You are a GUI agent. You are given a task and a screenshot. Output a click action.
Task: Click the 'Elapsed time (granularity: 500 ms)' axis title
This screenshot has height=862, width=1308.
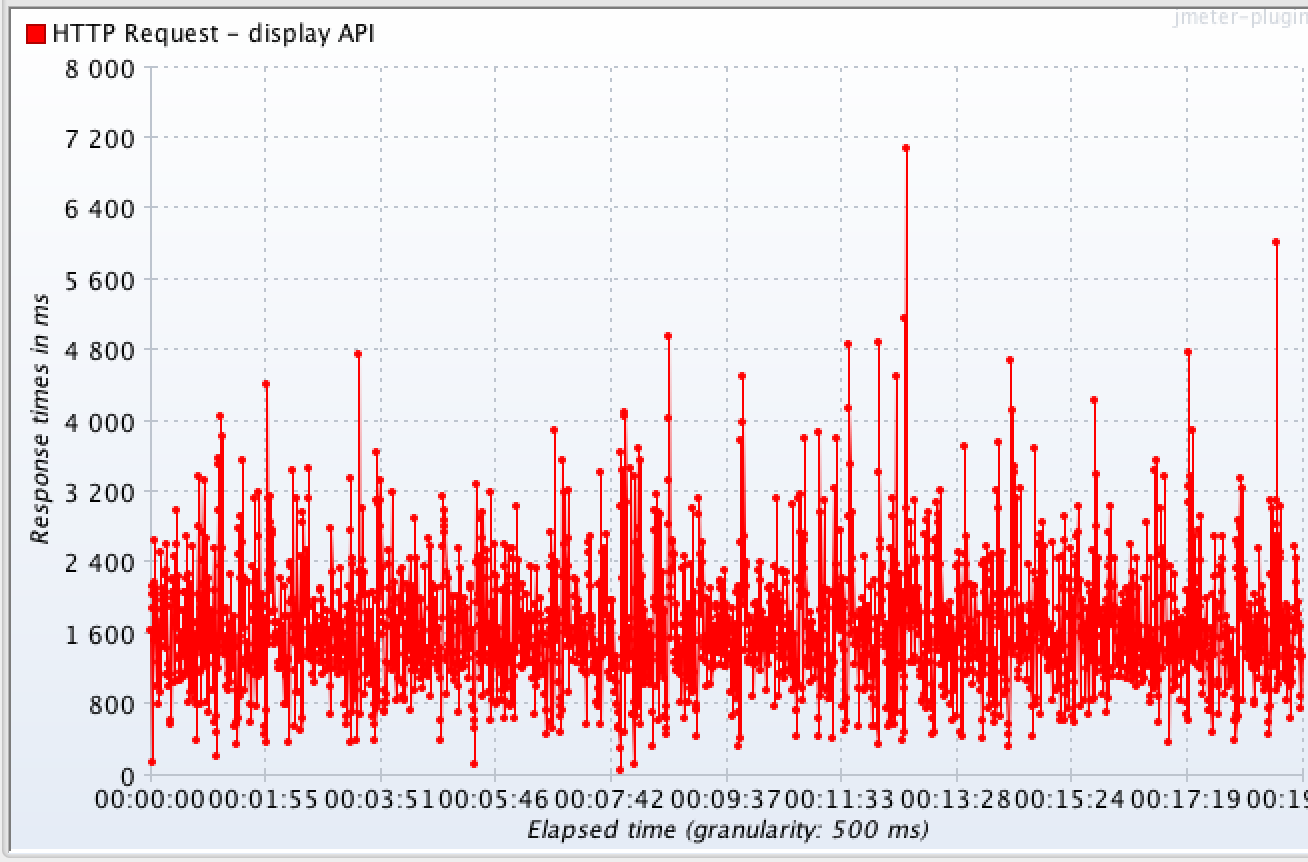click(x=727, y=829)
